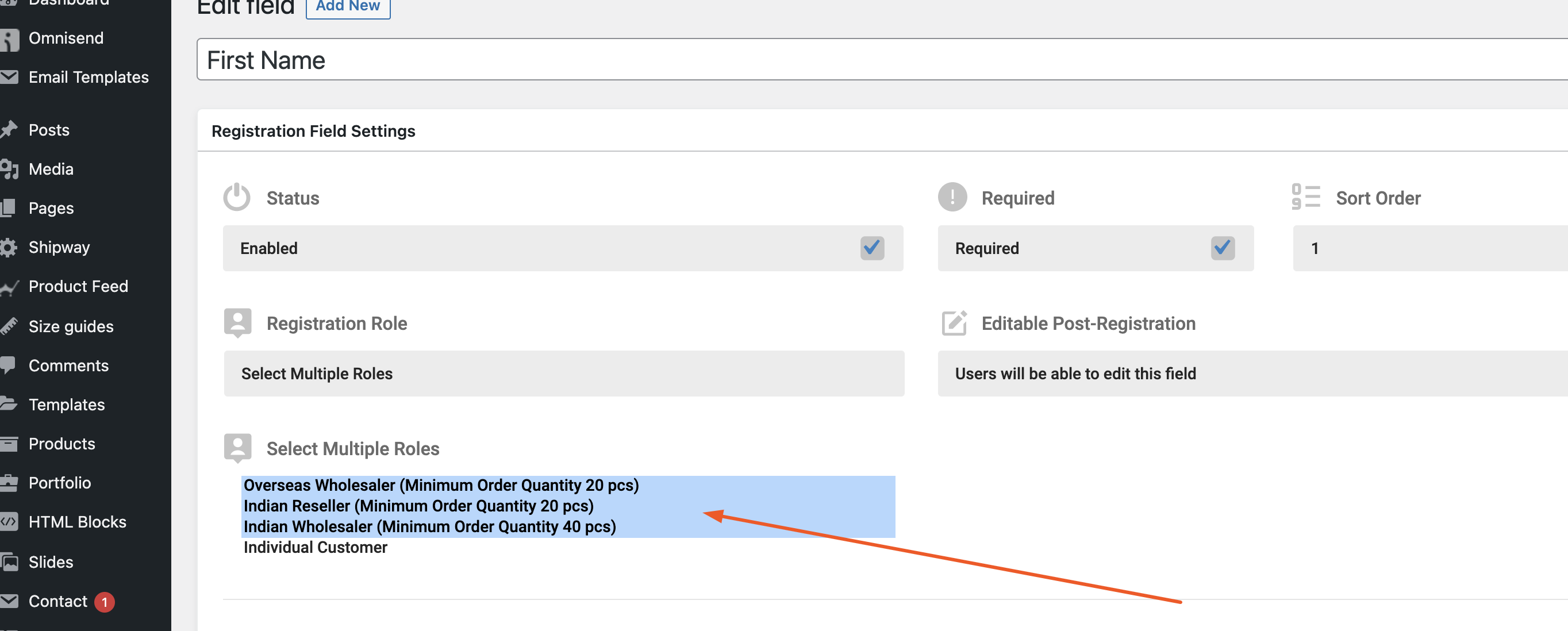This screenshot has width=1568, height=631.
Task: Open the Editable Post-Registration dropdown
Action: click(x=1252, y=373)
